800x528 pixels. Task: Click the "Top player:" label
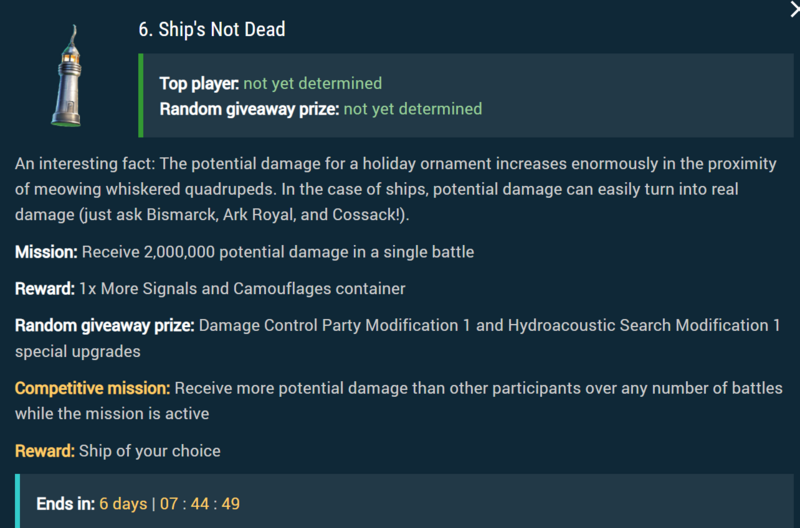pyautogui.click(x=199, y=83)
